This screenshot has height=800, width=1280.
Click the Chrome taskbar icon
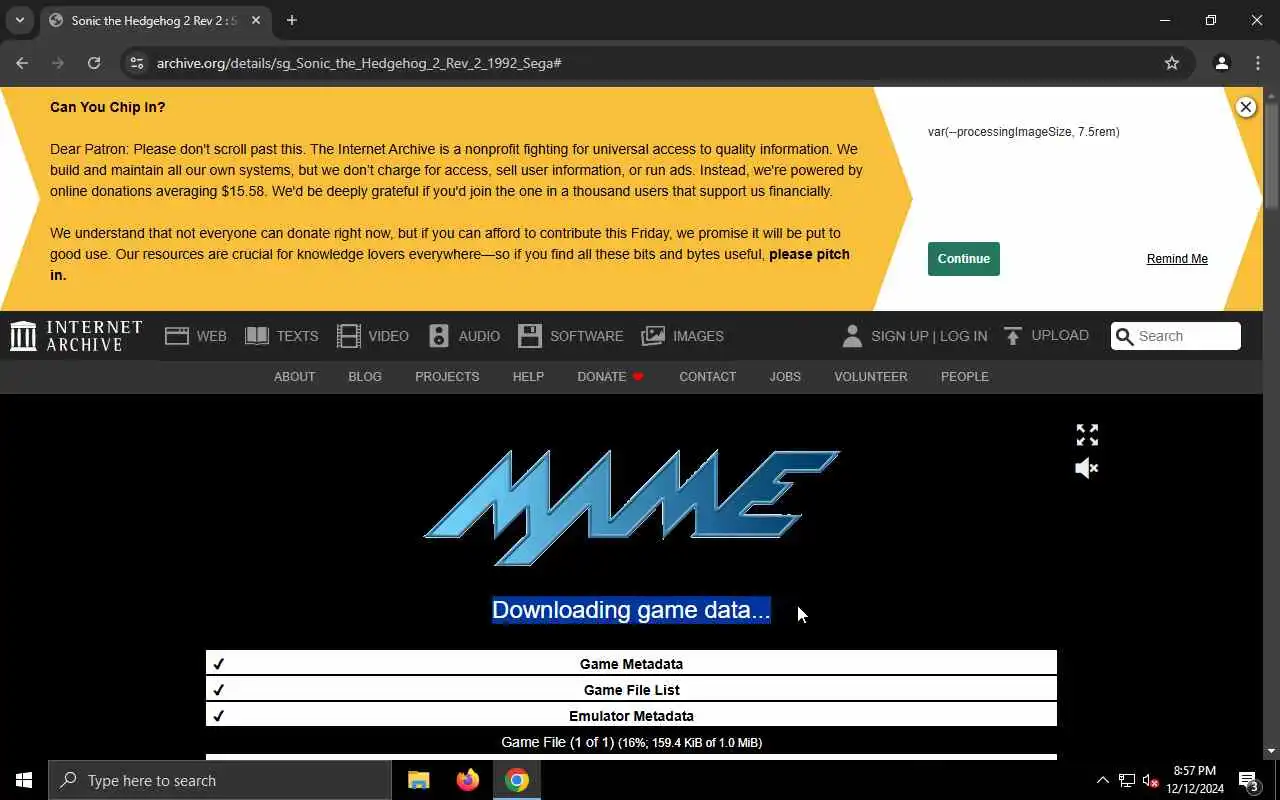[517, 780]
